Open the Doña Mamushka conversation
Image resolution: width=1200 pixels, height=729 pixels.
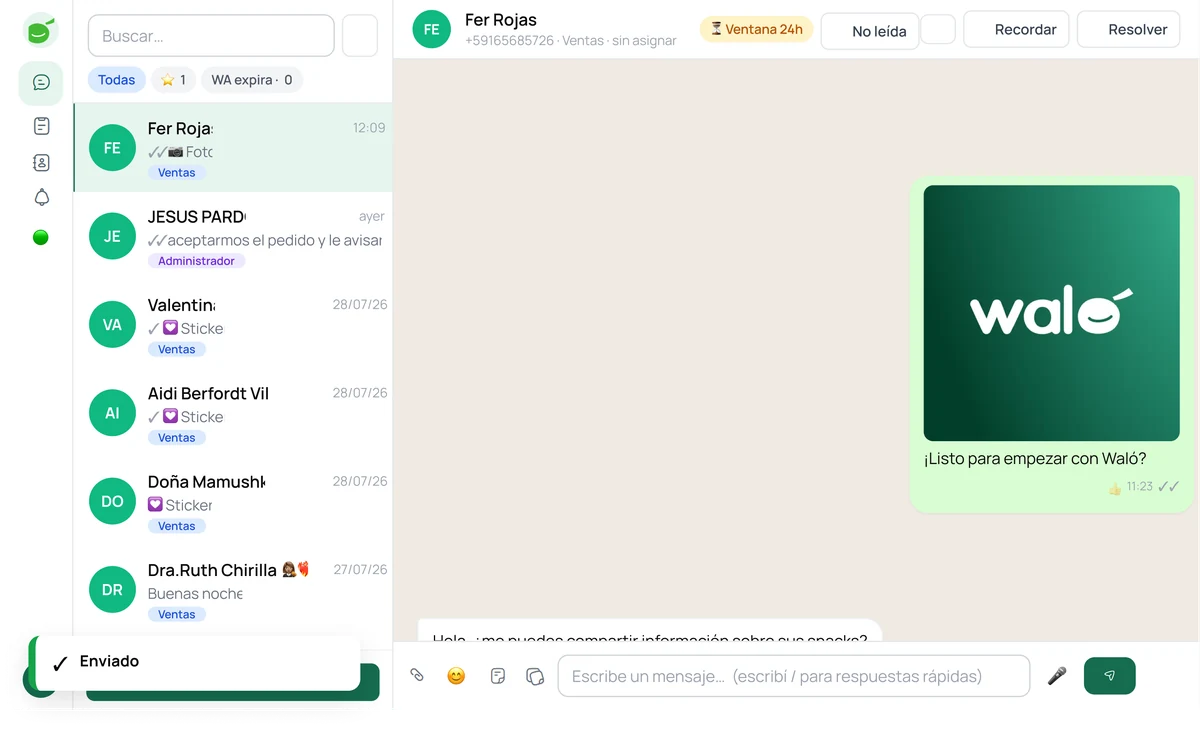pos(233,501)
